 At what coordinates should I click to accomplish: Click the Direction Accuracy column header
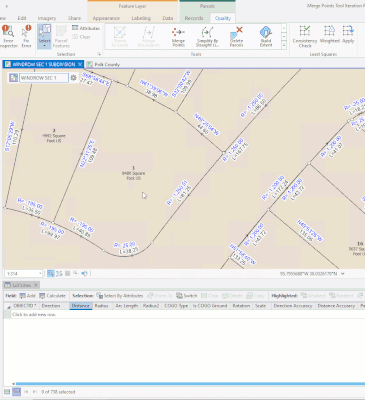point(293,306)
